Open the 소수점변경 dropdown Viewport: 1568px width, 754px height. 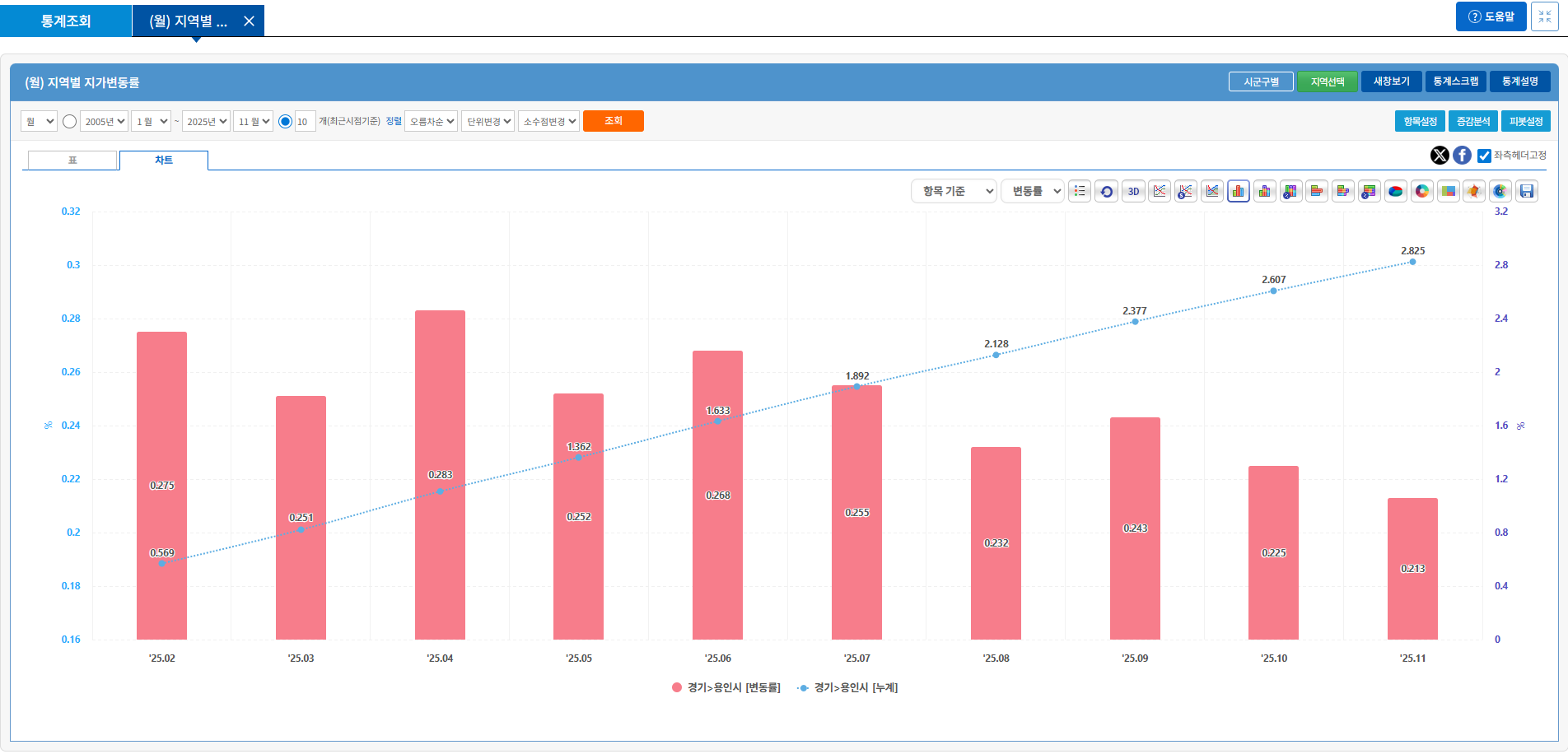(548, 121)
